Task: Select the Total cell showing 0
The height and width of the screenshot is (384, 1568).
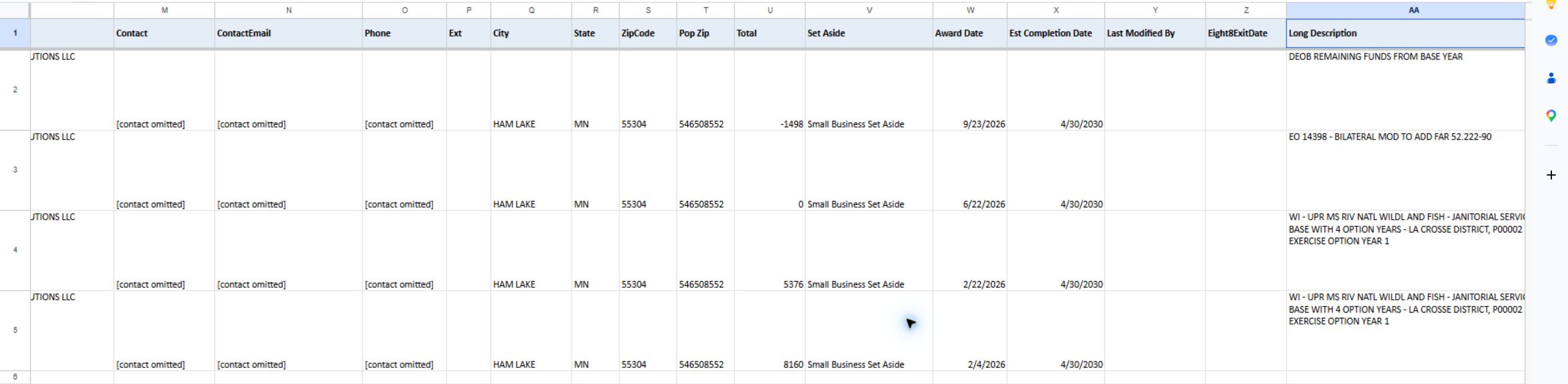Action: [x=770, y=170]
